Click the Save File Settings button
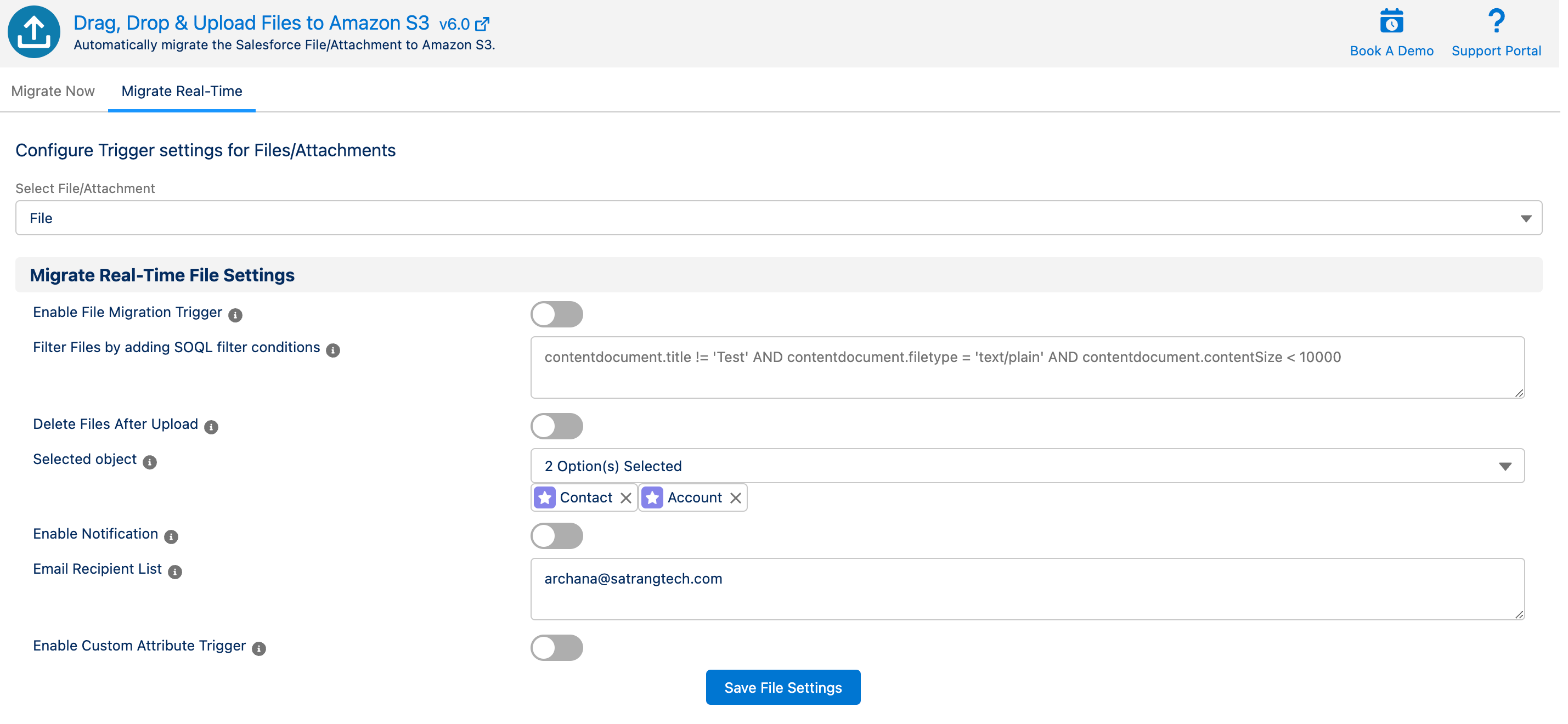 click(x=783, y=687)
